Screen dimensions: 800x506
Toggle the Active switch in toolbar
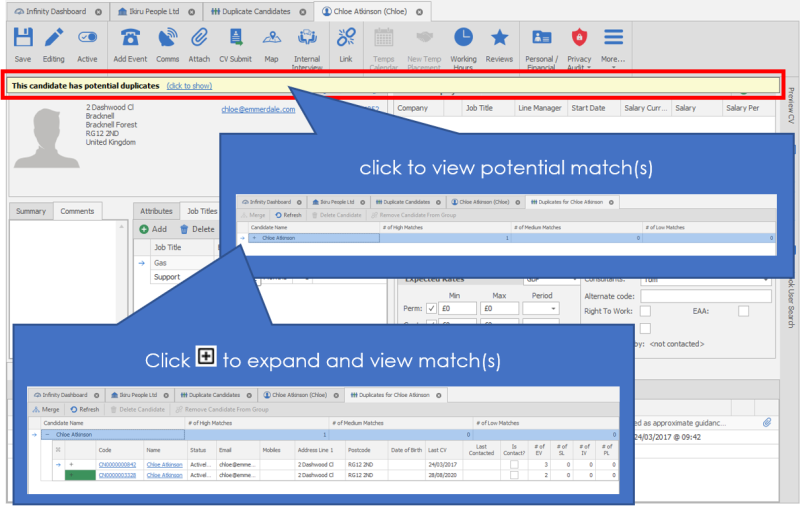tap(87, 39)
